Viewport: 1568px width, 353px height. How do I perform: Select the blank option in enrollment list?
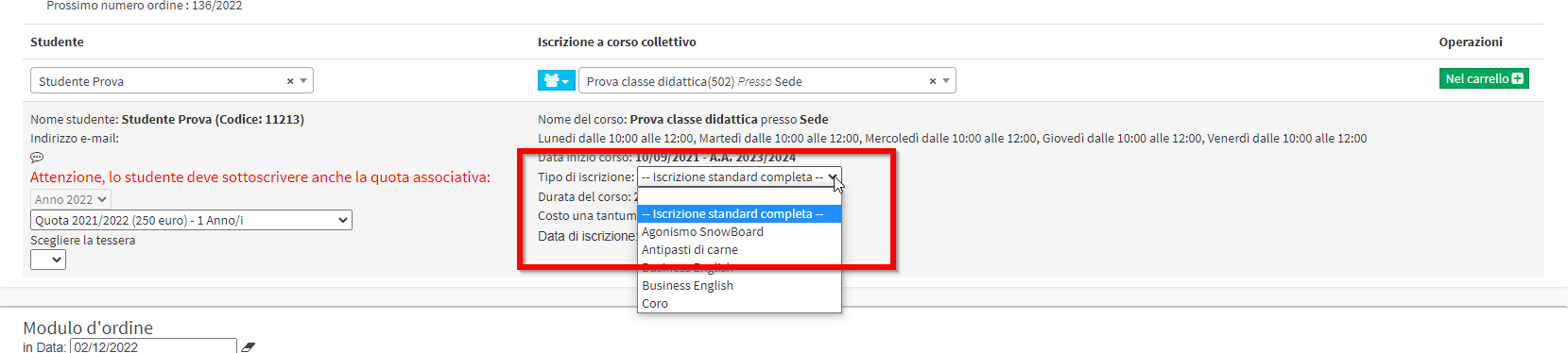point(739,196)
